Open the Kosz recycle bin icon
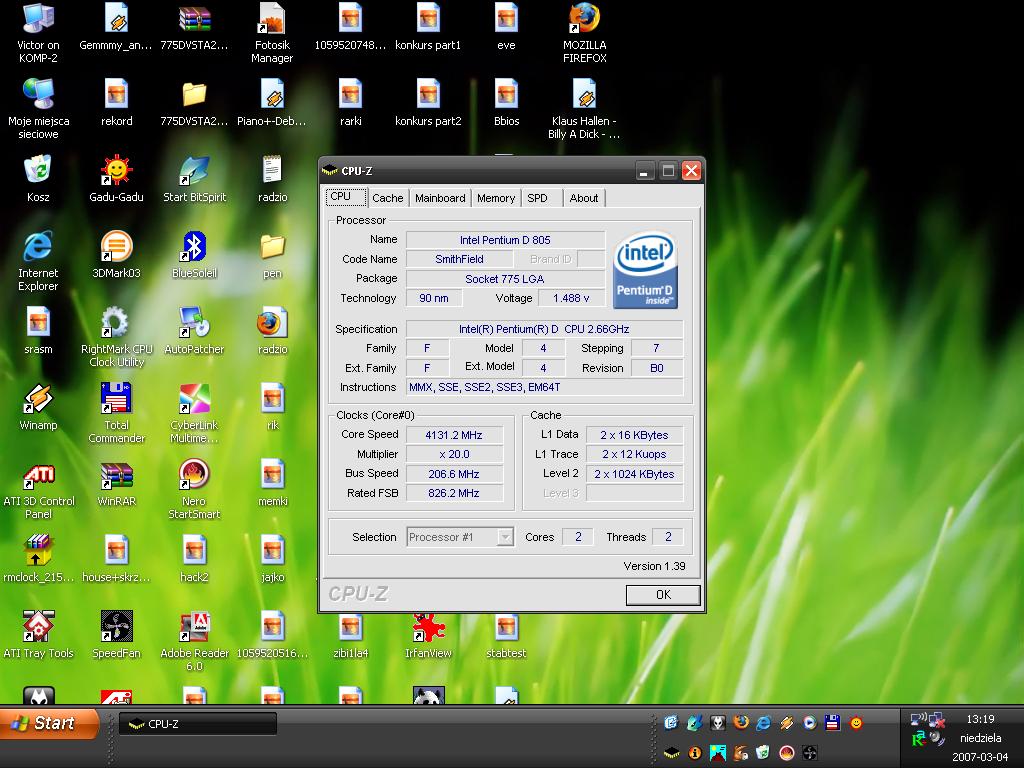 [38, 178]
